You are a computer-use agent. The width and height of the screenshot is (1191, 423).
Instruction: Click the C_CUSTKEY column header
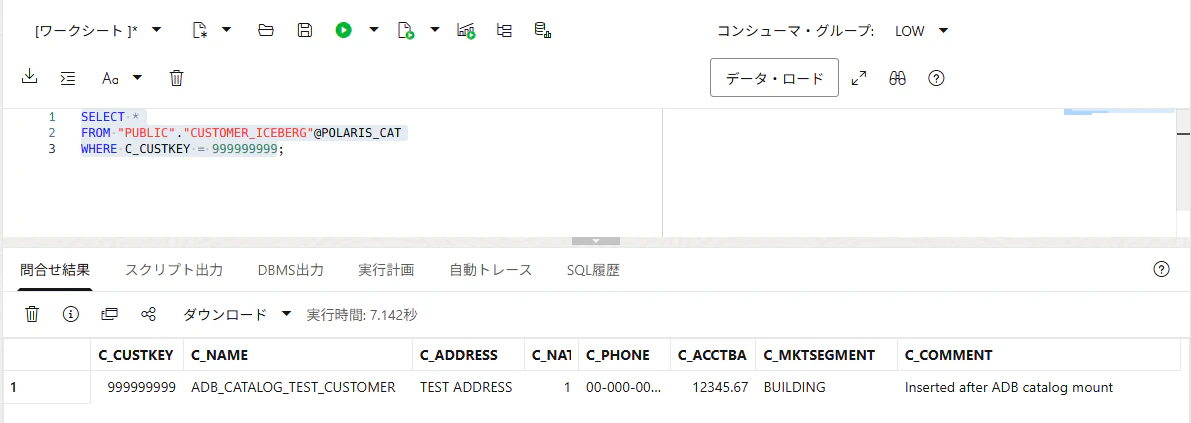(136, 355)
